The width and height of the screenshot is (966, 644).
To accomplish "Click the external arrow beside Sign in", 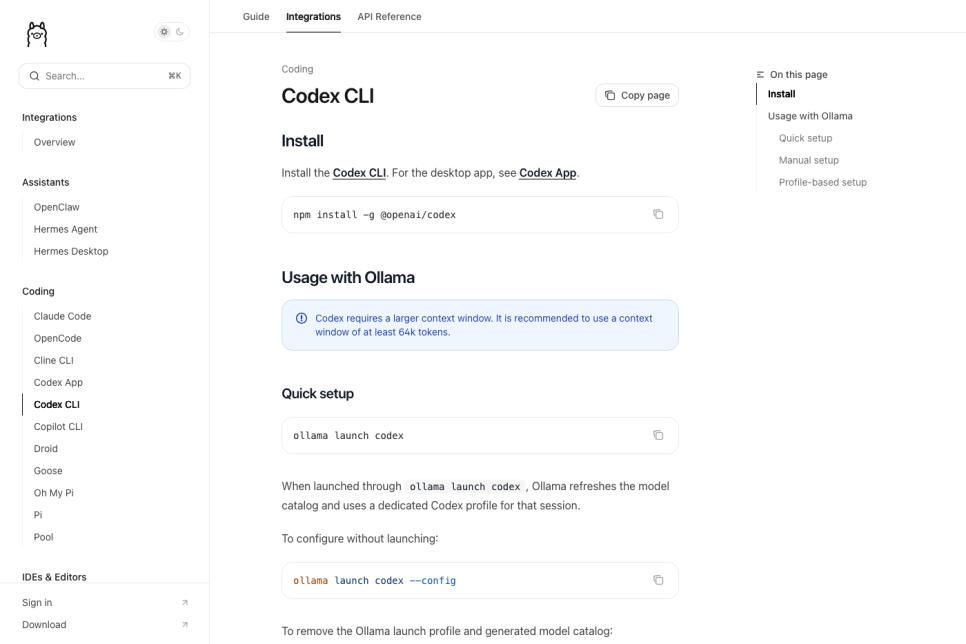I will pos(185,603).
